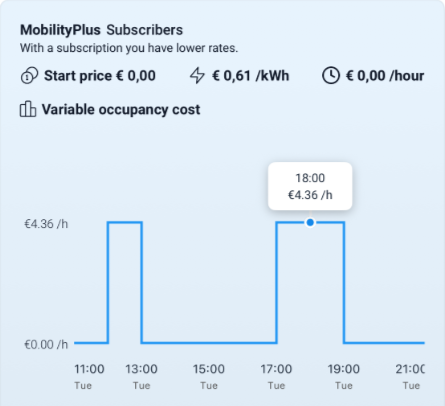
Task: Click the € 0,00 /hour rate text
Action: click(385, 76)
